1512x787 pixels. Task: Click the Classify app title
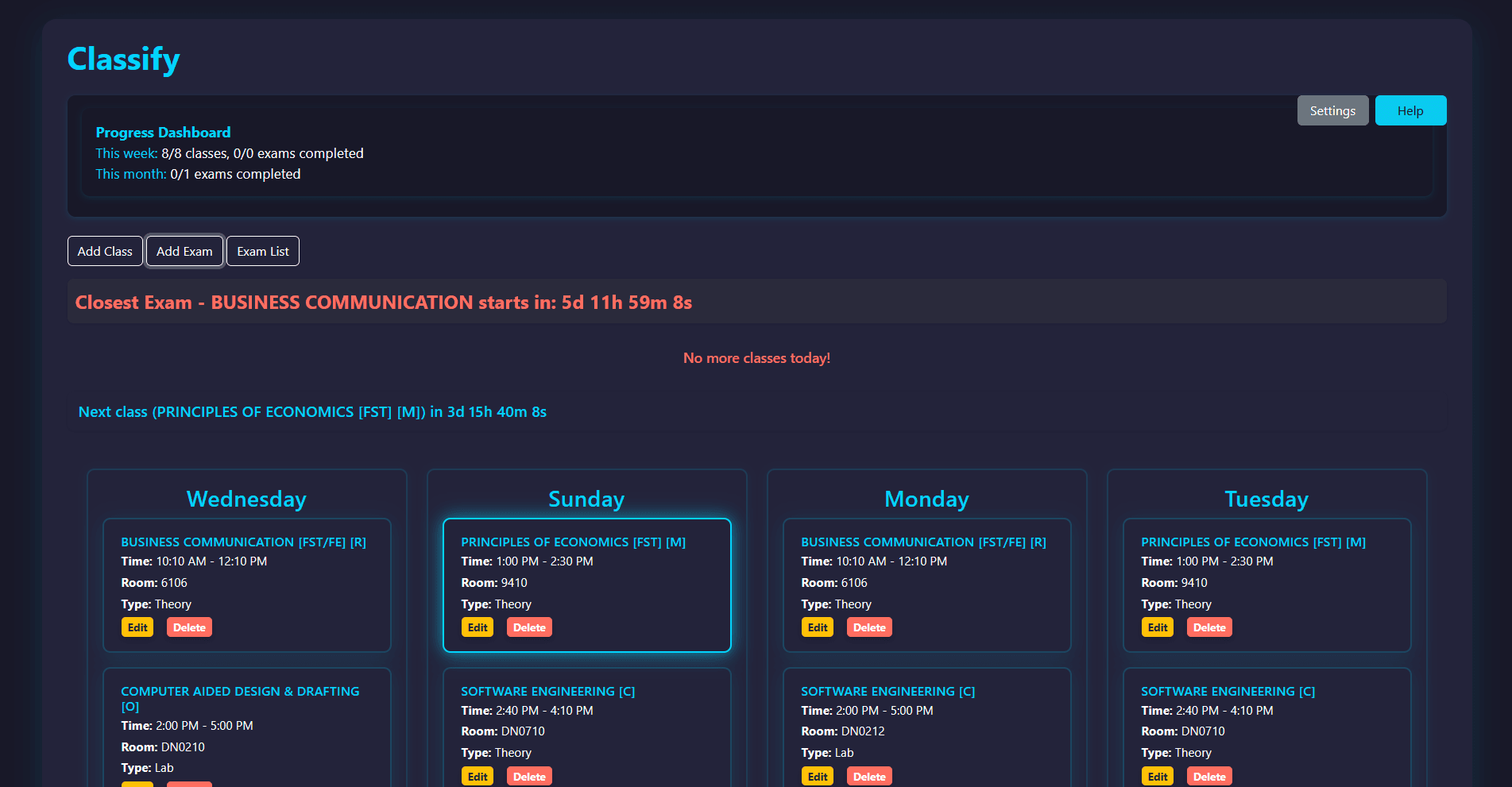click(123, 60)
